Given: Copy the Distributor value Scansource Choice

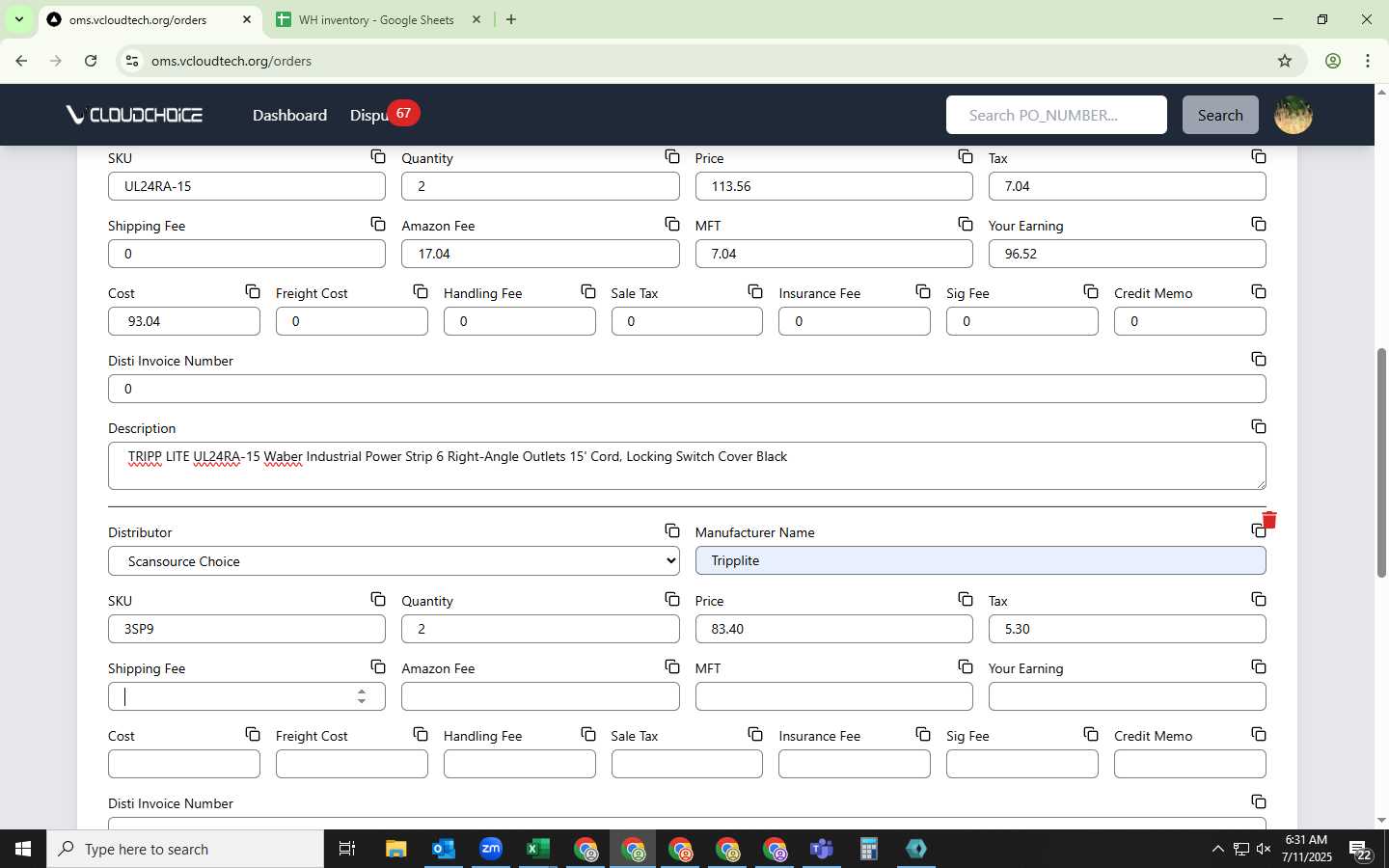Looking at the screenshot, I should pyautogui.click(x=672, y=530).
